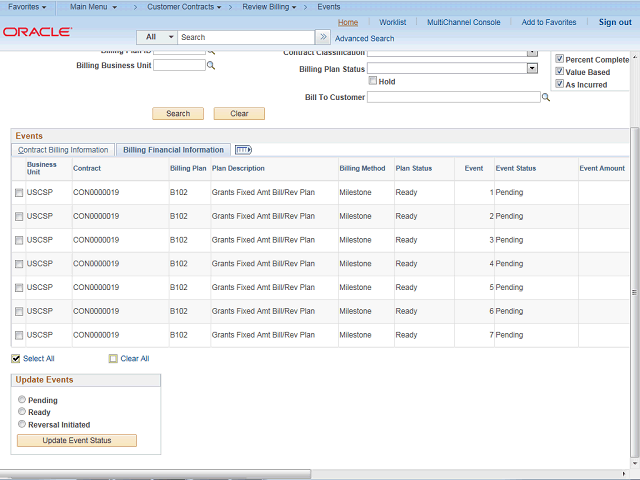Click the Show All Columns grid icon
Image resolution: width=640 pixels, height=480 pixels.
tap(243, 150)
